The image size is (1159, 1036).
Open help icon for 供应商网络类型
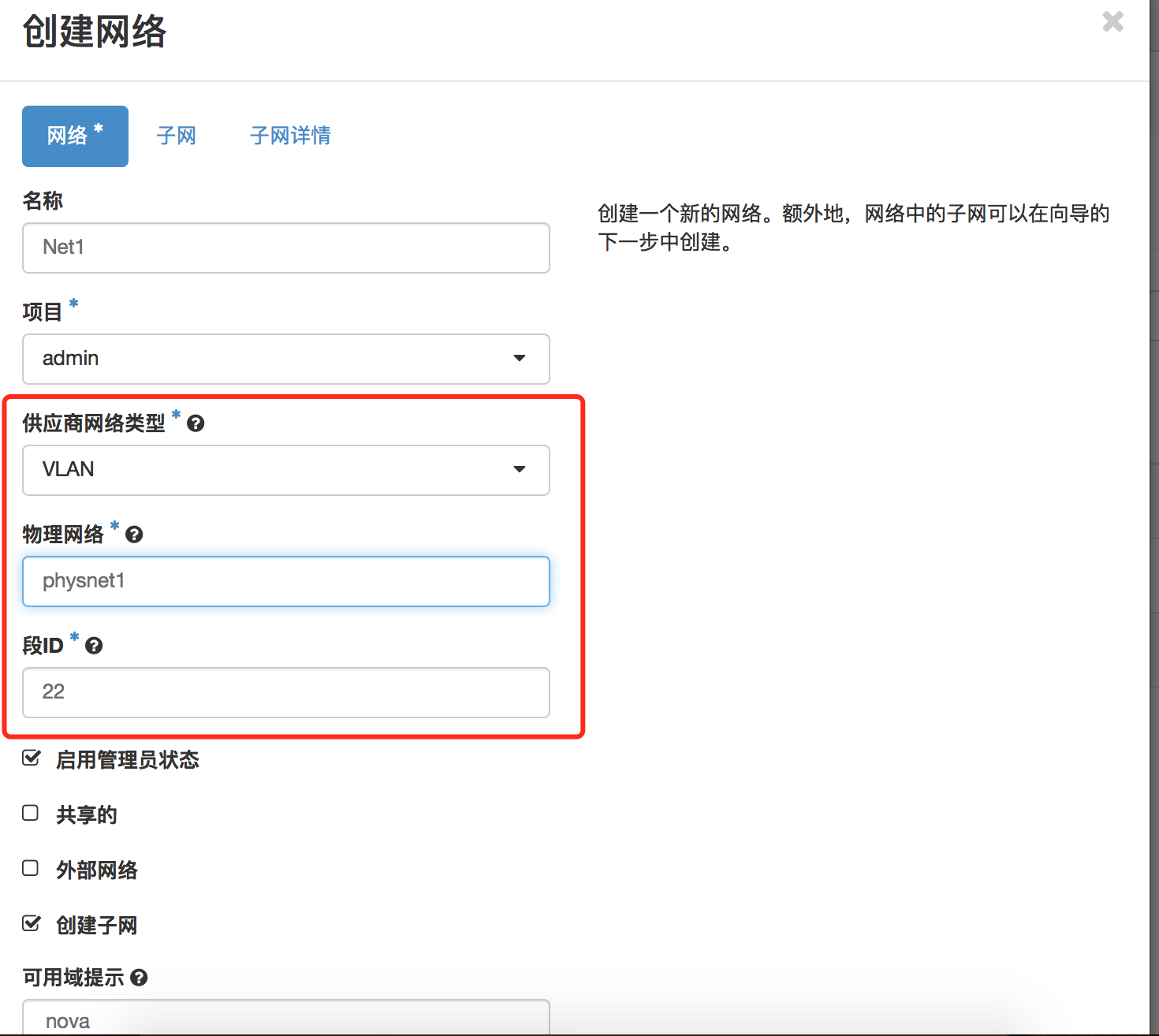point(196,423)
